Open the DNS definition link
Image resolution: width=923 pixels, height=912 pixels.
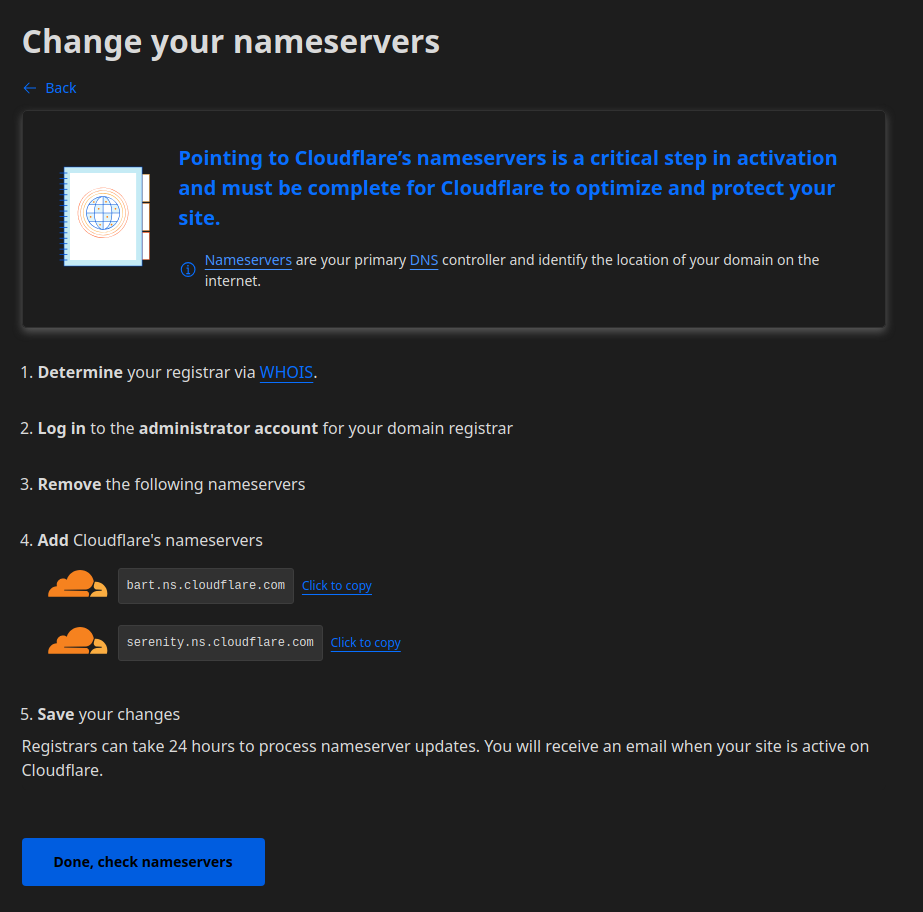point(424,260)
